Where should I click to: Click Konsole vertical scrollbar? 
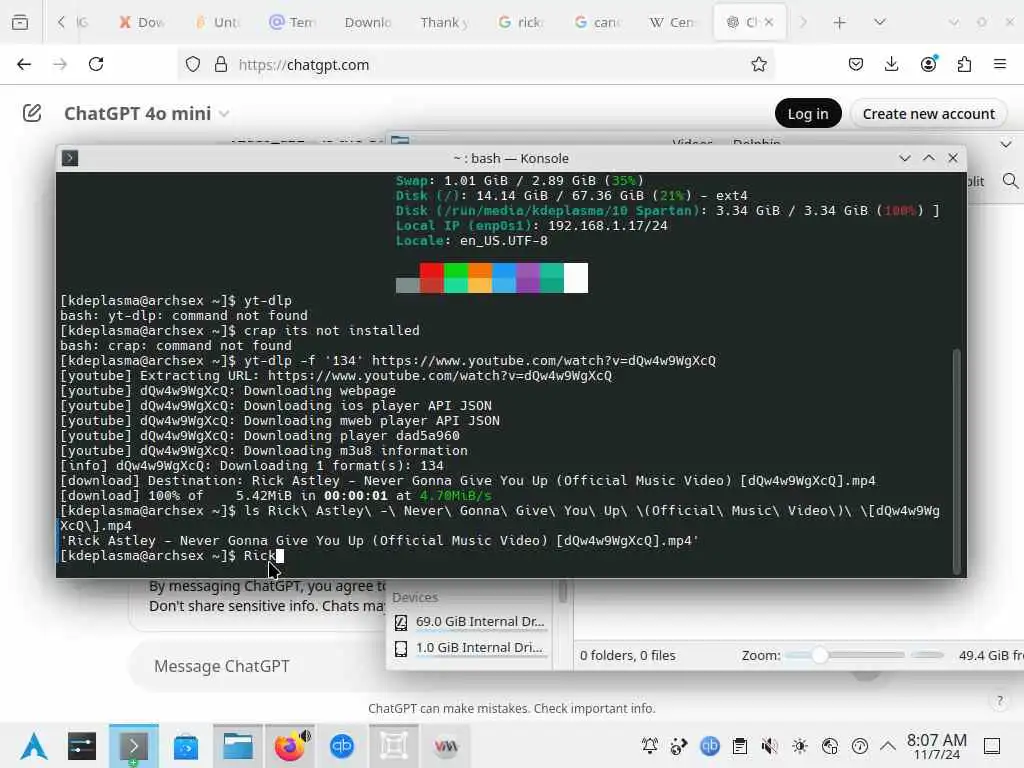point(957,460)
